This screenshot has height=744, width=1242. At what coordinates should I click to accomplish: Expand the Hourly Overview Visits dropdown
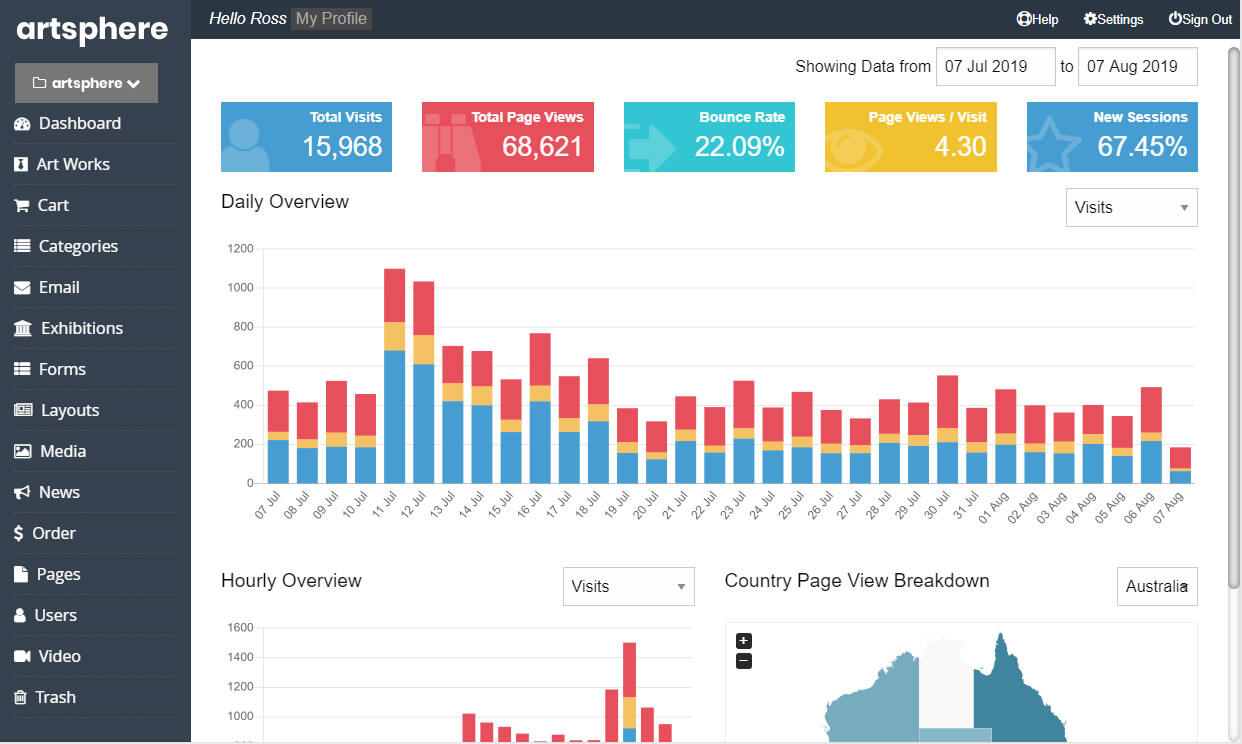[628, 587]
